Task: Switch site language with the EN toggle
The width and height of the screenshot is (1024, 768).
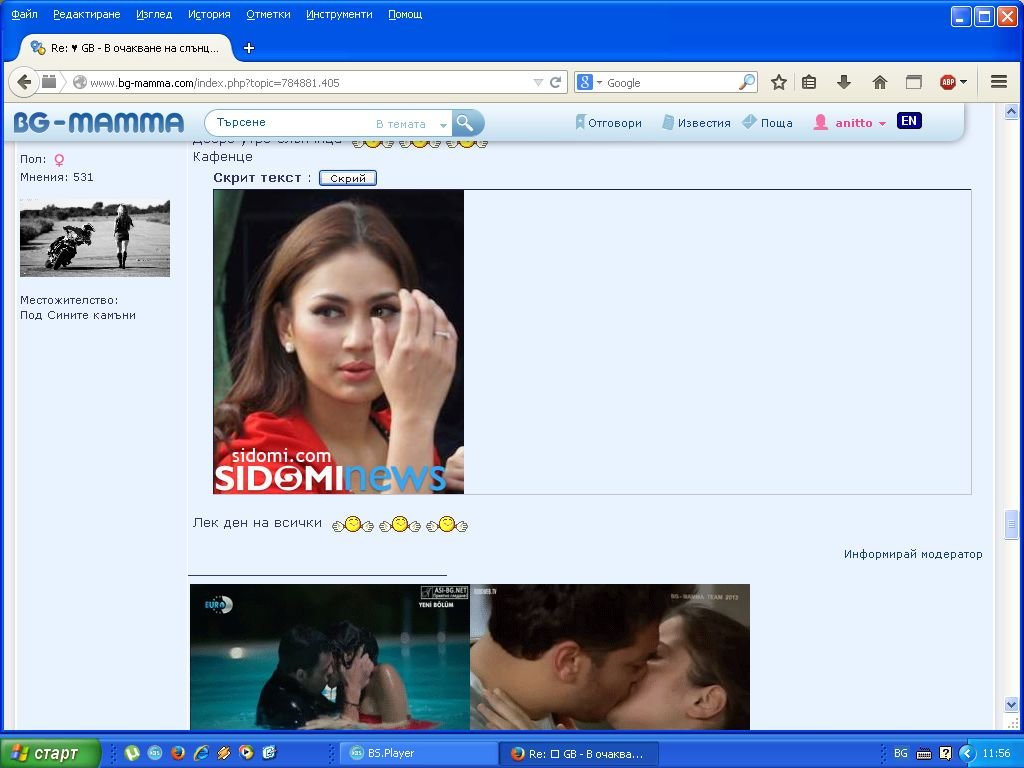Action: [908, 121]
